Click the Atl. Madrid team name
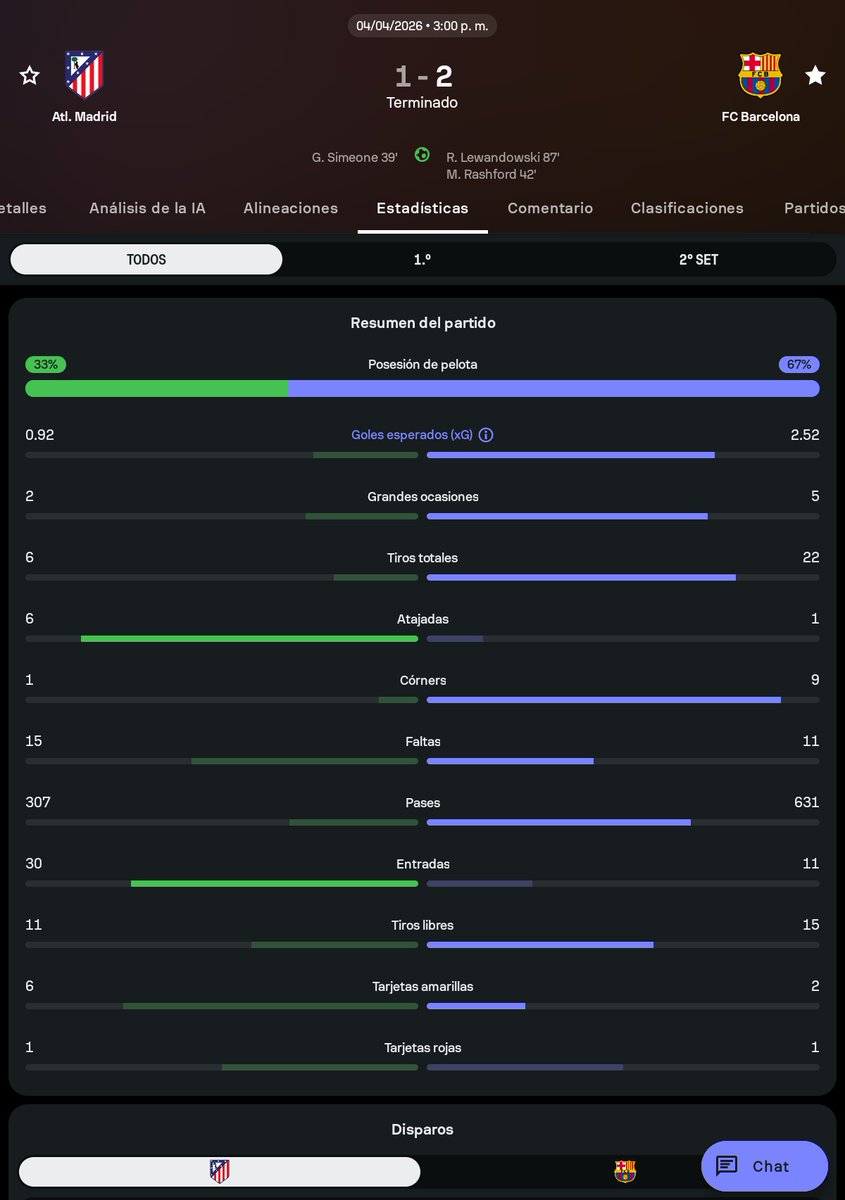845x1200 pixels. (84, 116)
